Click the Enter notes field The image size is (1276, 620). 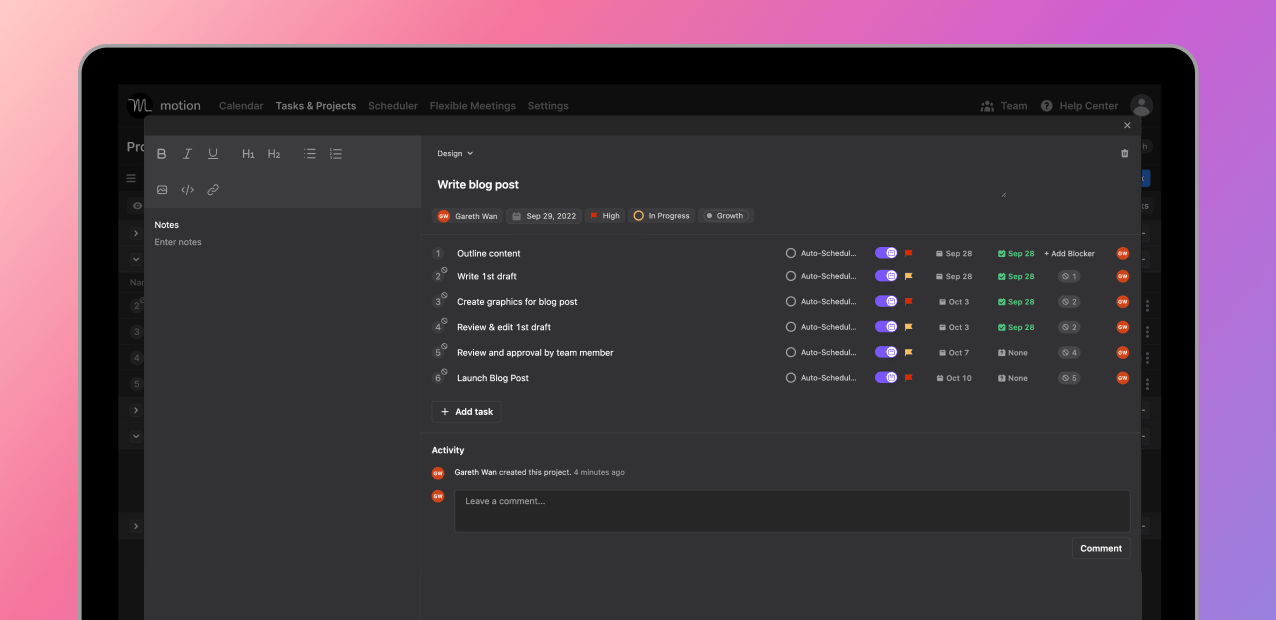click(178, 242)
